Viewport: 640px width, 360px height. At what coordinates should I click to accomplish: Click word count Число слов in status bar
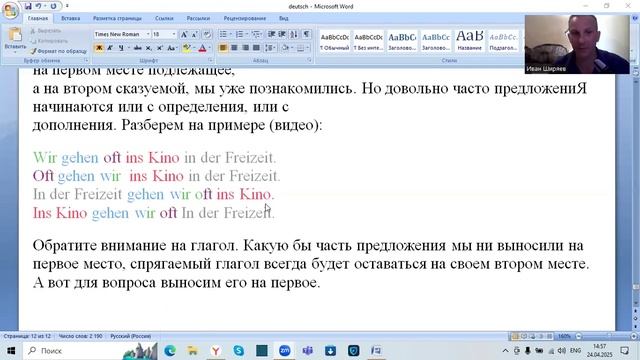(x=80, y=336)
